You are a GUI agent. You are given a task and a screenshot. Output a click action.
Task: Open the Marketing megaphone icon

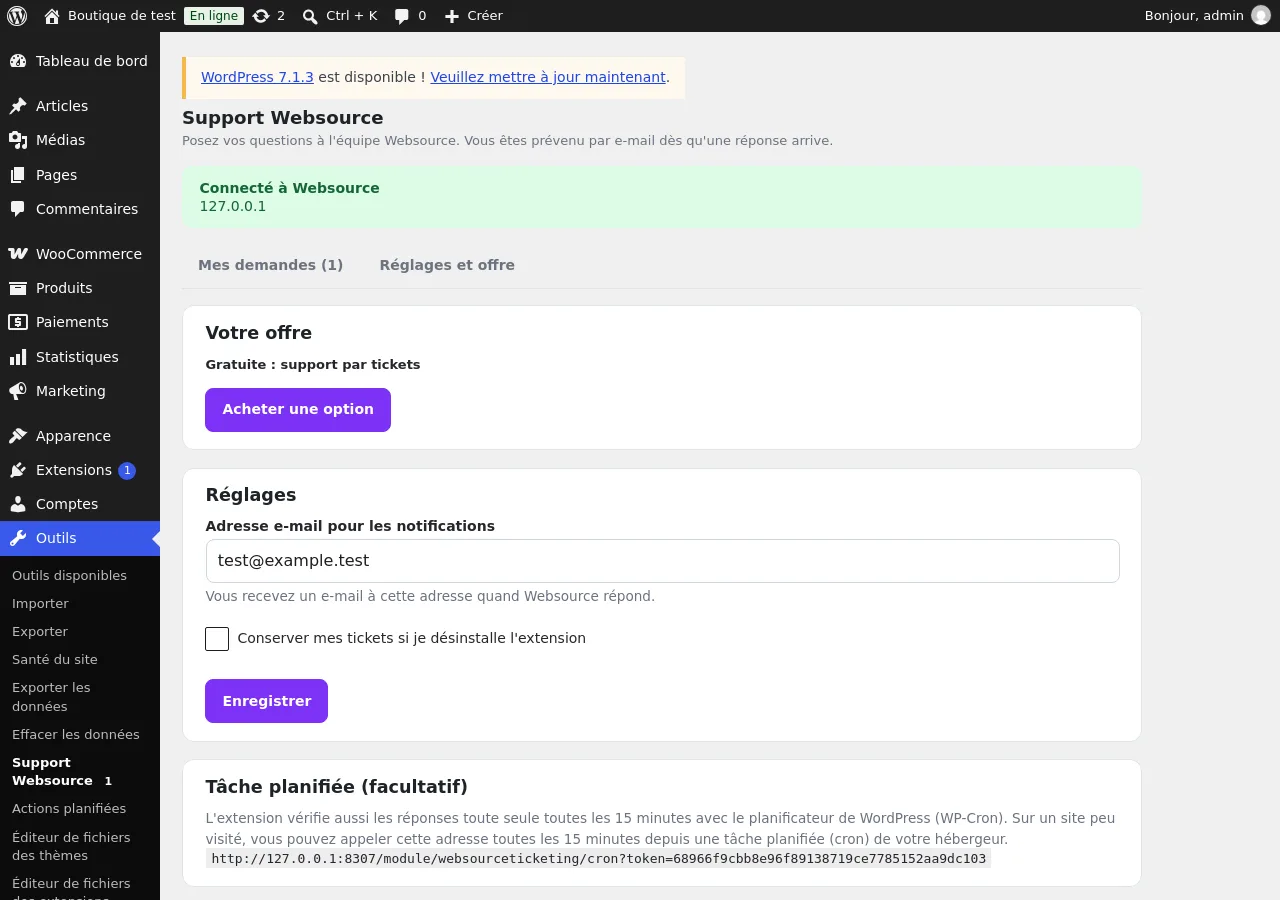click(18, 391)
